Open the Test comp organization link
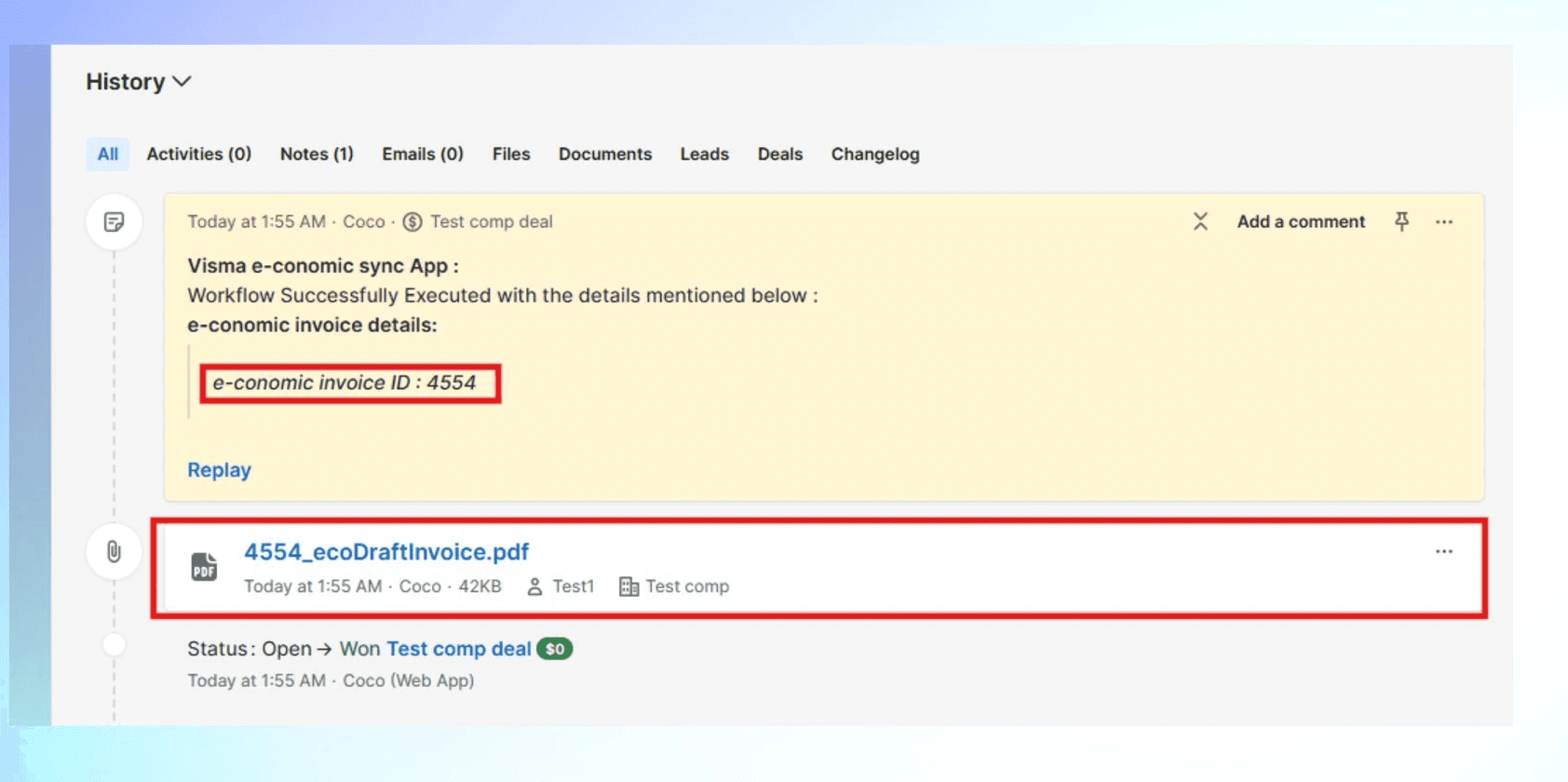Screen dimensions: 1568x782 click(687, 586)
